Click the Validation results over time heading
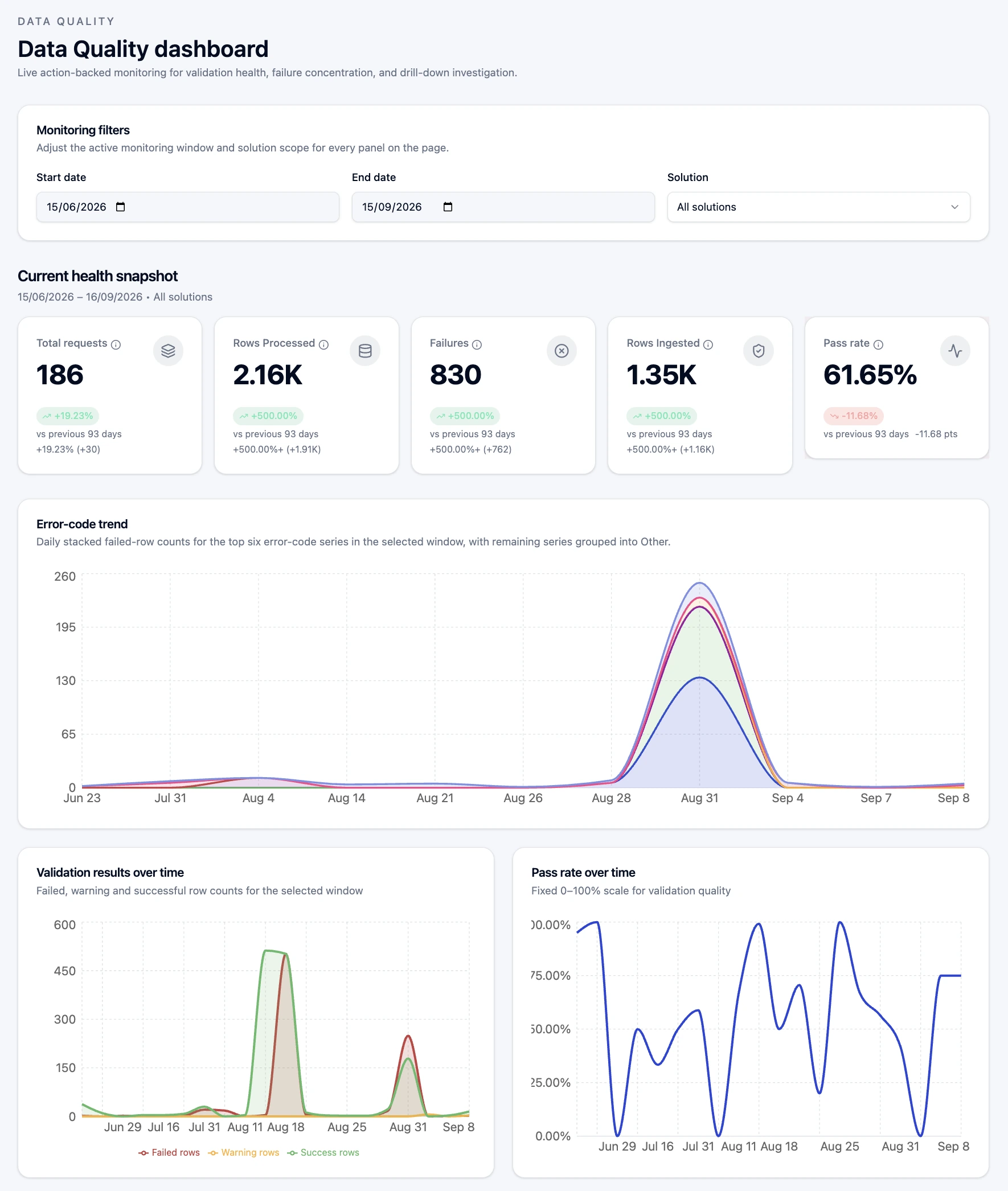 (x=110, y=873)
